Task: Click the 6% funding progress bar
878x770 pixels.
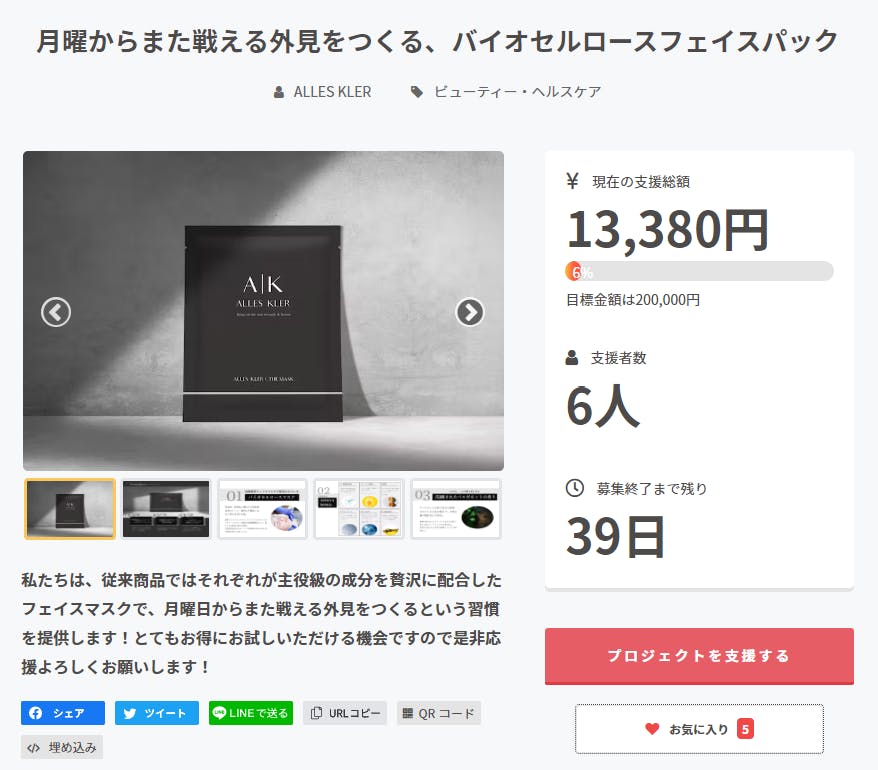Action: click(699, 271)
